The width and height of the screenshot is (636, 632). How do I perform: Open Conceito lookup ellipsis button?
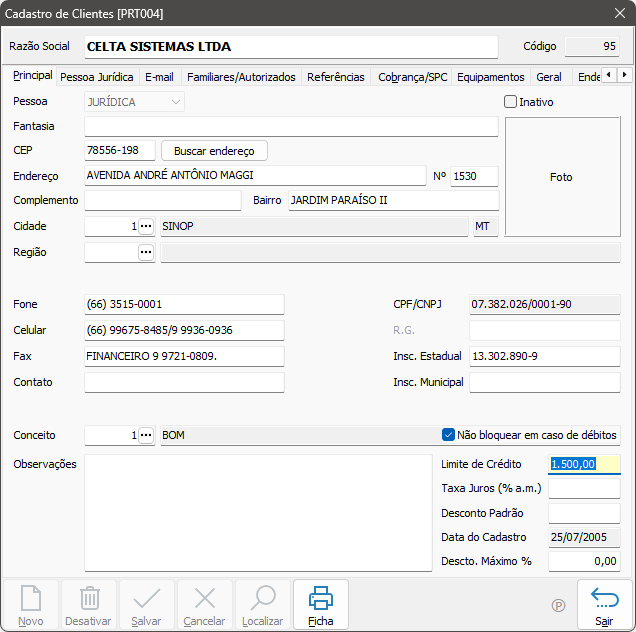146,436
